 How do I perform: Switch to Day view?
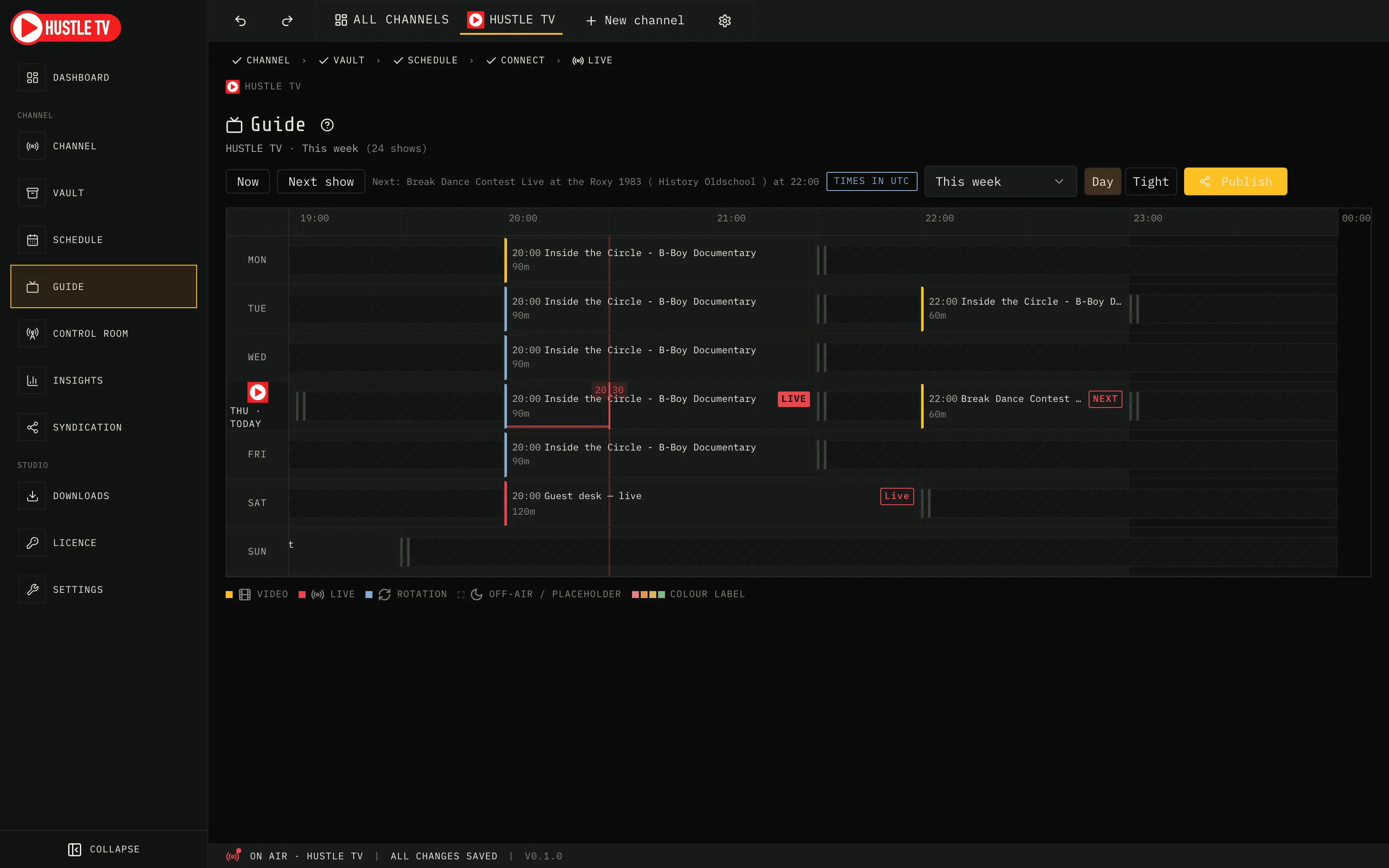click(x=1102, y=181)
